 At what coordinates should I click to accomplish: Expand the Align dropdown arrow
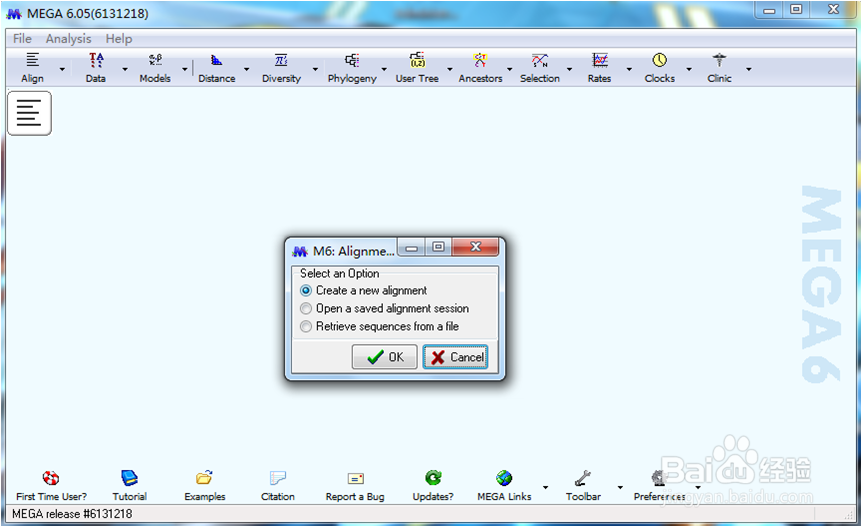click(x=62, y=69)
